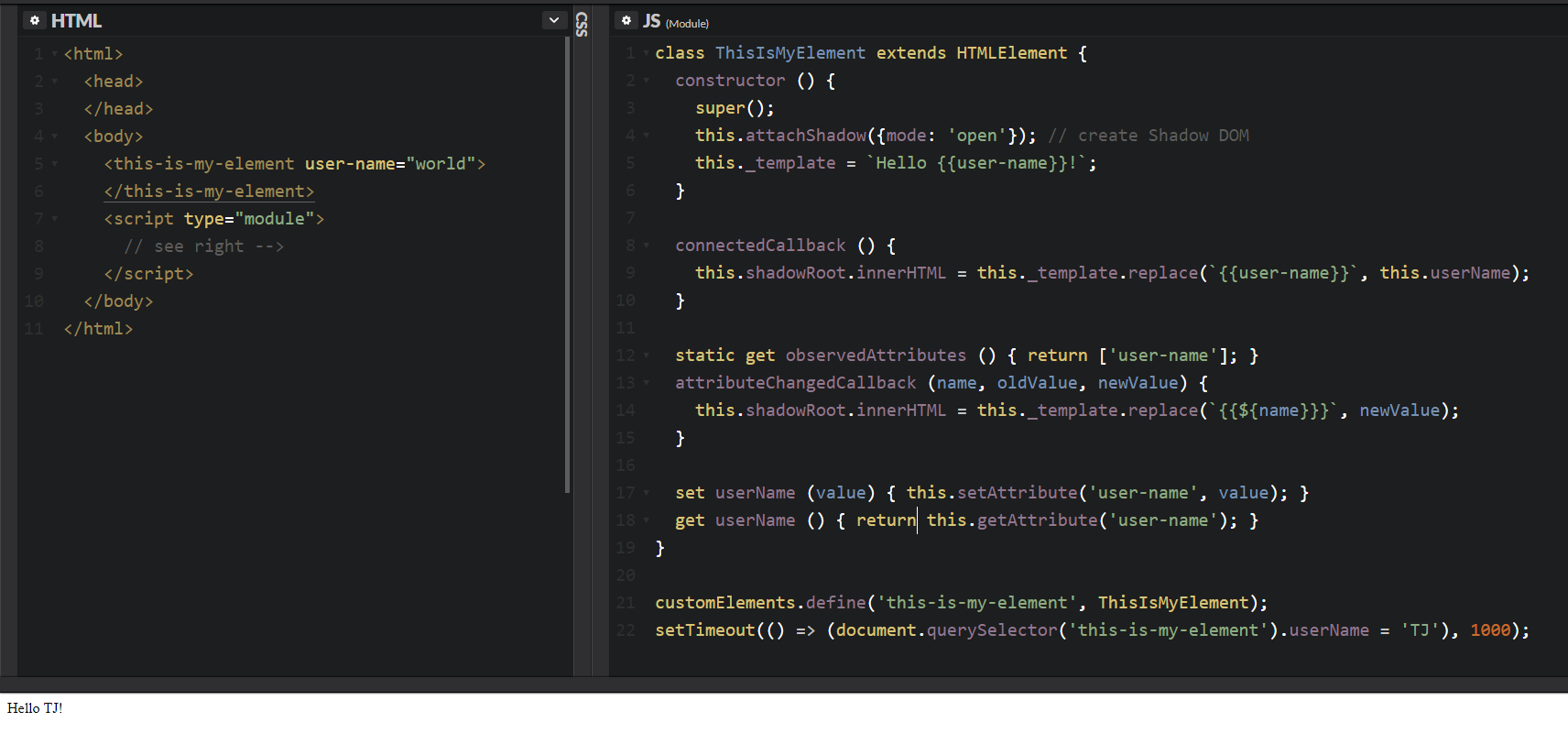Collapse the body tag fold arrow on HTML line 4
This screenshot has width=1568, height=733.
tap(55, 137)
